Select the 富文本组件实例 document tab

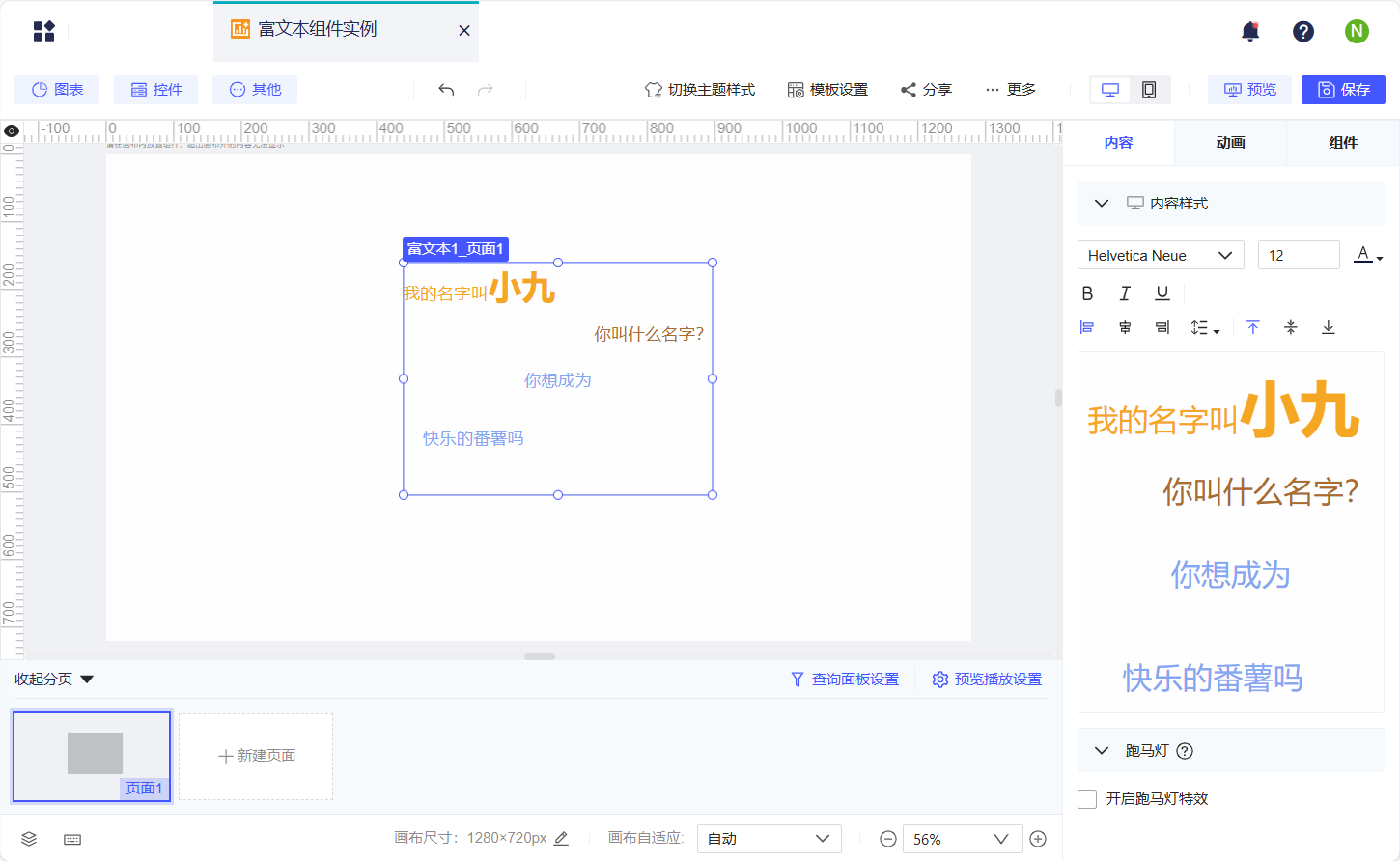pyautogui.click(x=346, y=30)
